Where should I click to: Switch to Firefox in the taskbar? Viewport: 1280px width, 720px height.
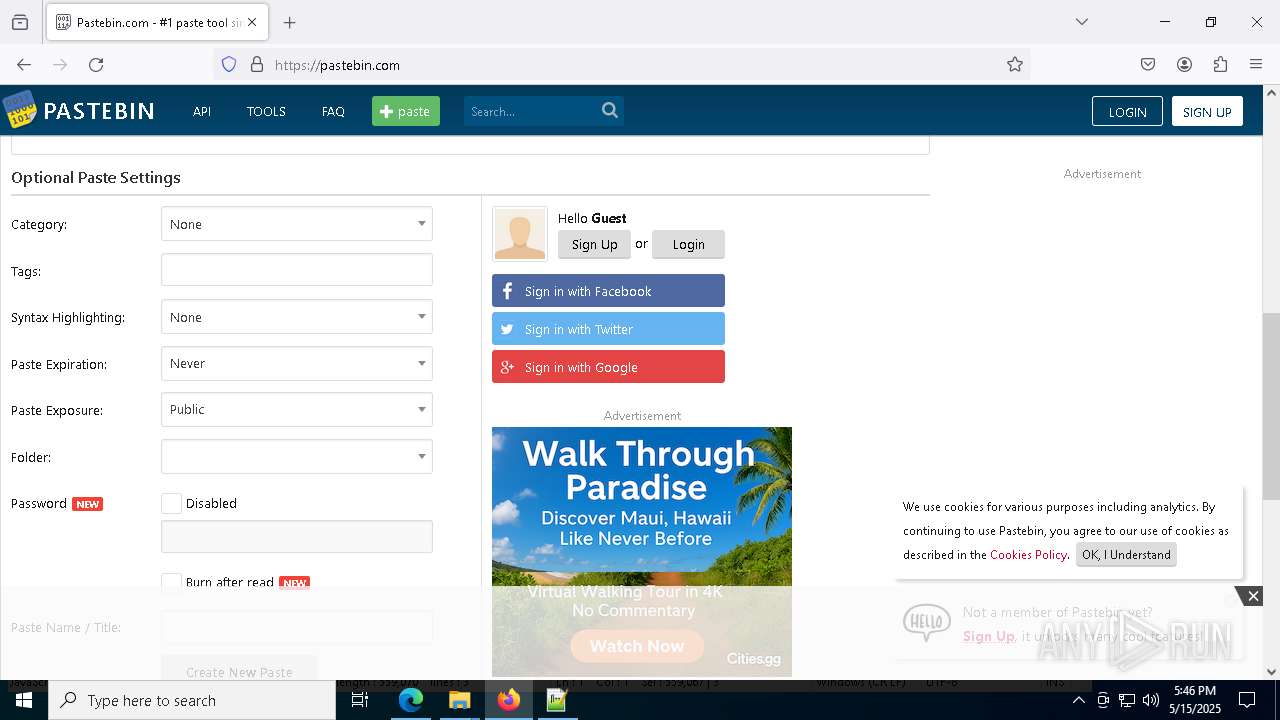click(x=508, y=700)
